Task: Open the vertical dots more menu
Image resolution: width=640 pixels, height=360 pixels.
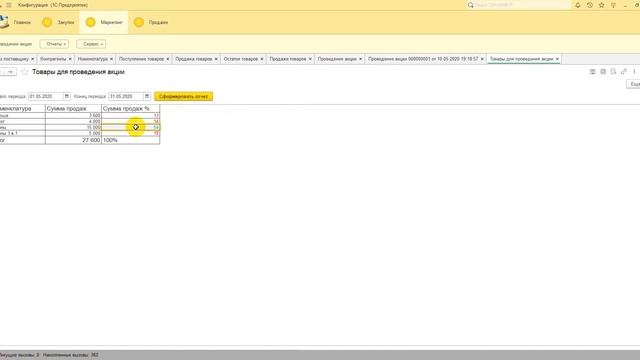Action: coord(634,71)
